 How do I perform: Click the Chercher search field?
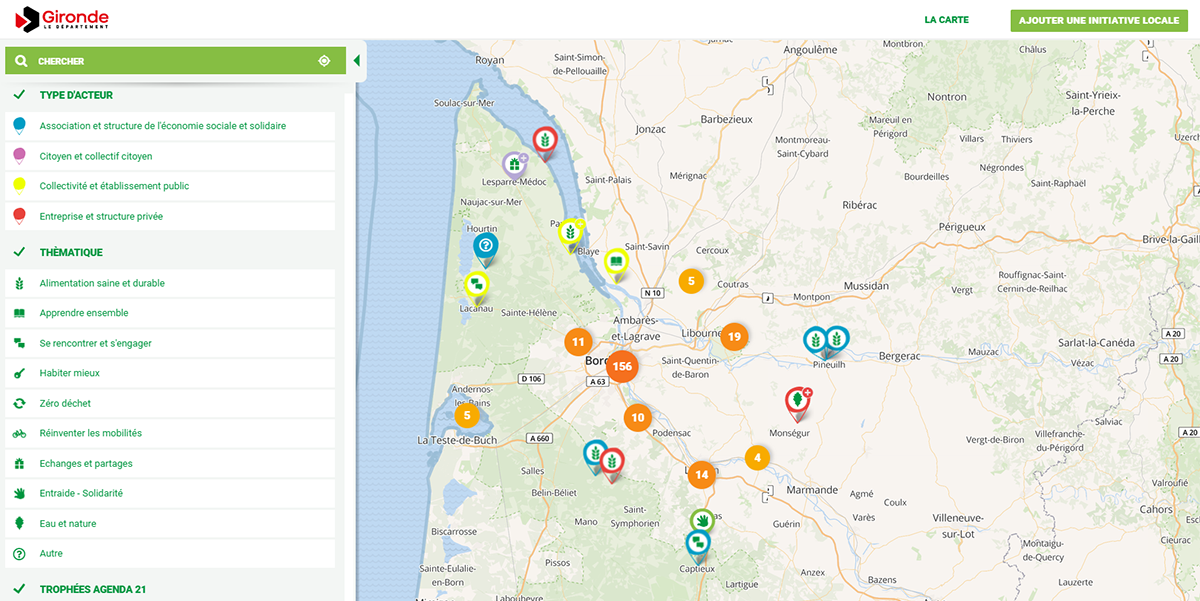click(170, 61)
